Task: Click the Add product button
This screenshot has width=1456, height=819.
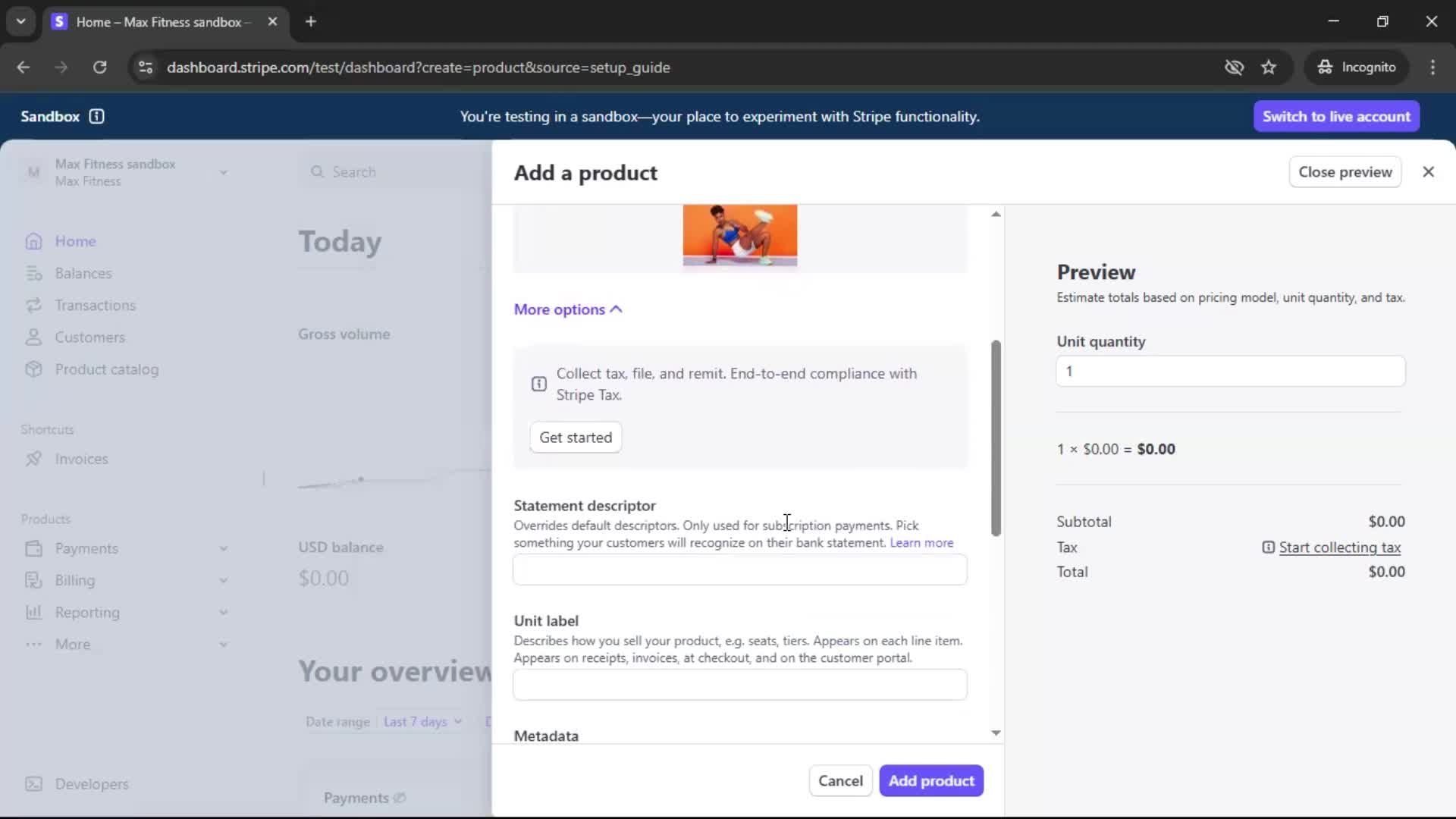Action: (x=930, y=780)
